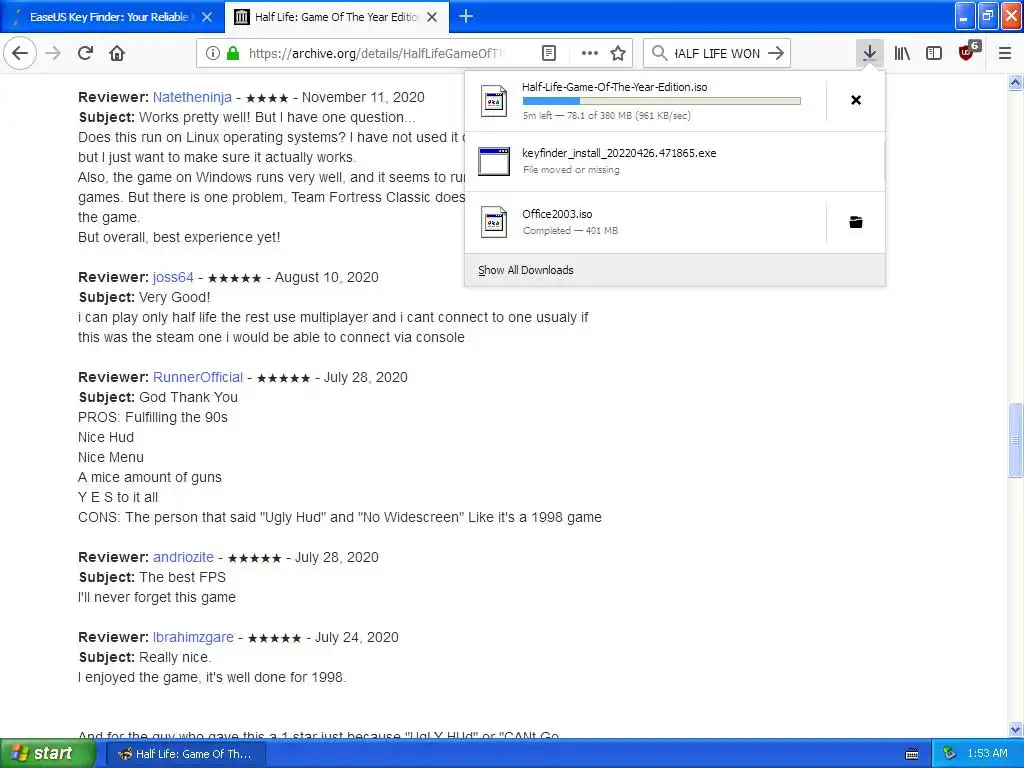This screenshot has height=768, width=1024.
Task: Click 'But overall, best experience yet!' text
Action: coord(179,237)
